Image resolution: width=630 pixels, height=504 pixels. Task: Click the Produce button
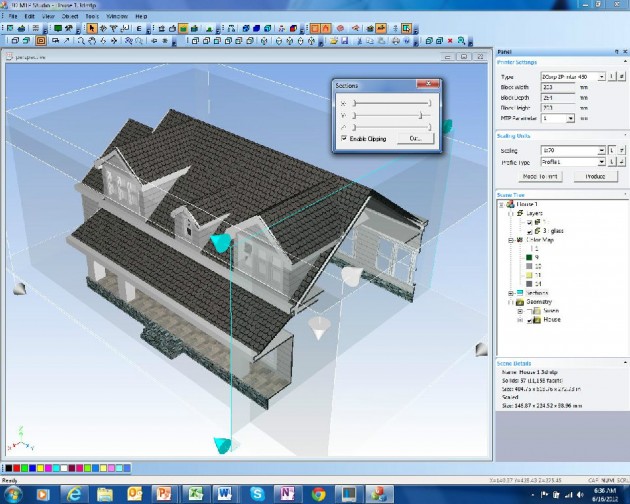594,175
